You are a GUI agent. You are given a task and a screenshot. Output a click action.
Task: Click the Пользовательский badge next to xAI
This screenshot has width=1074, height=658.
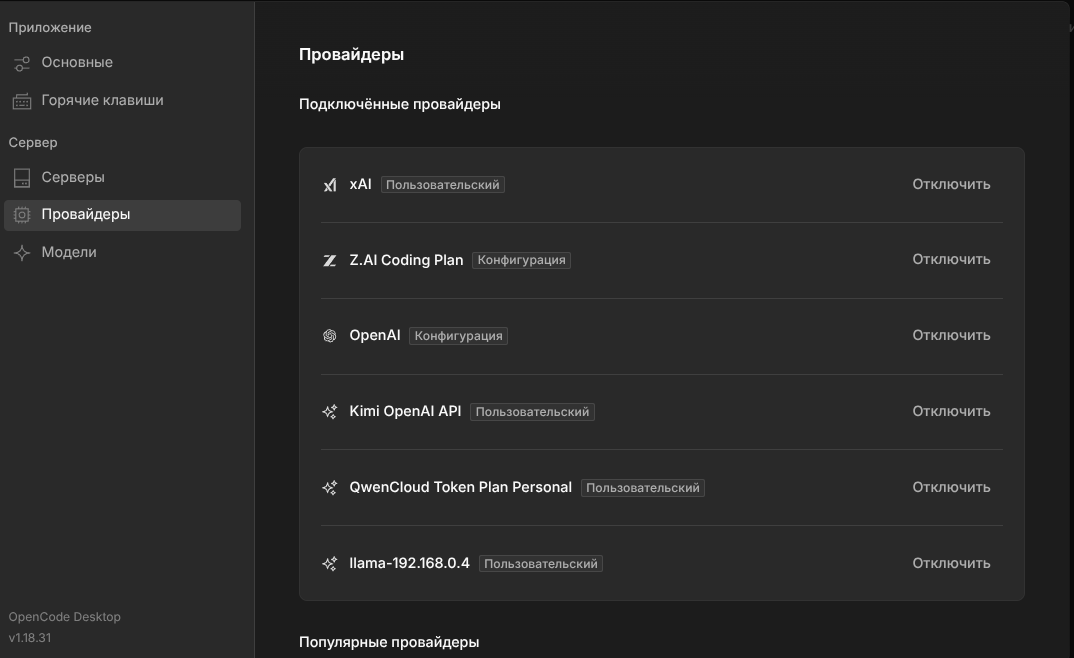[442, 185]
